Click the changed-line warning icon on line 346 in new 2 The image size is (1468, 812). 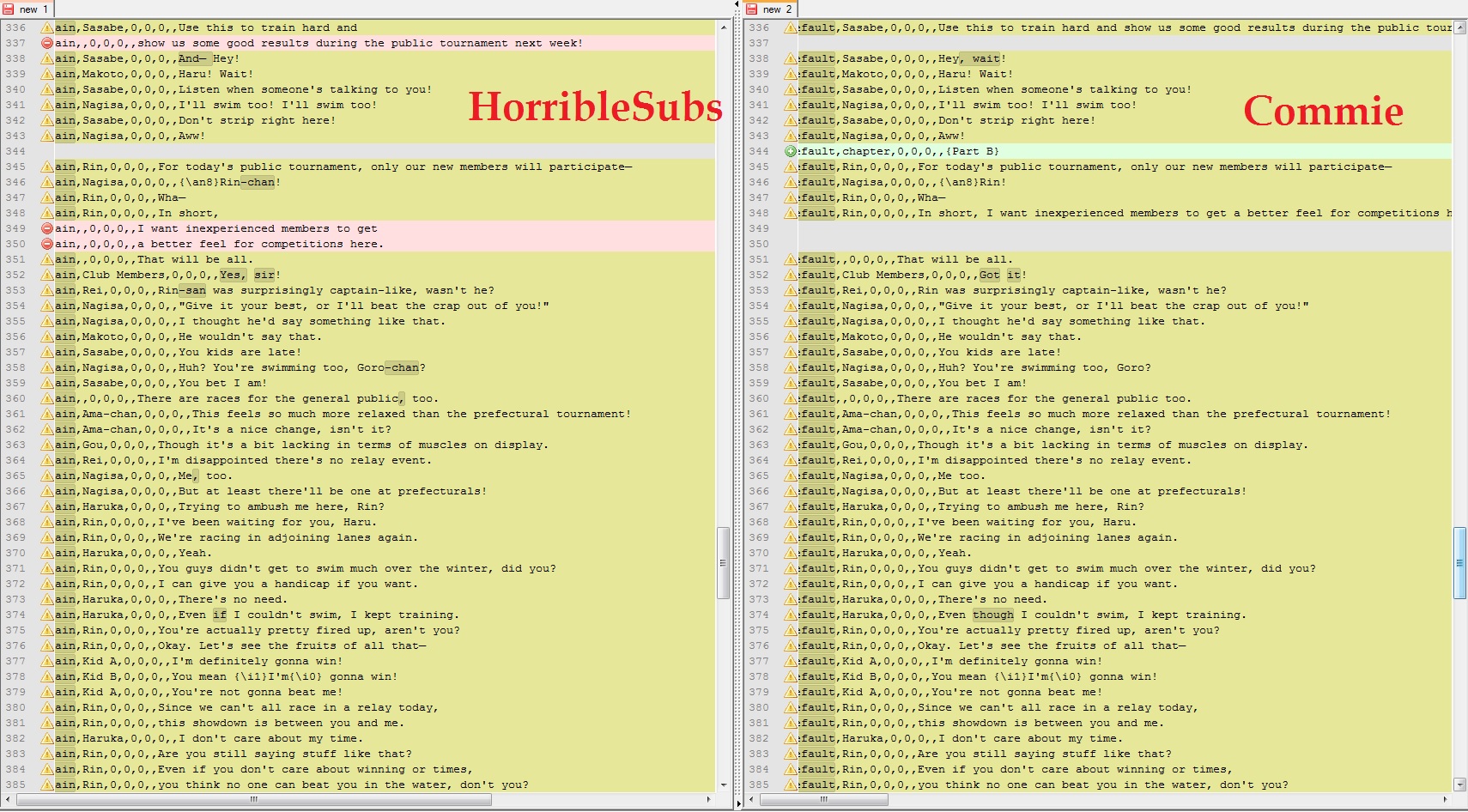pos(791,182)
